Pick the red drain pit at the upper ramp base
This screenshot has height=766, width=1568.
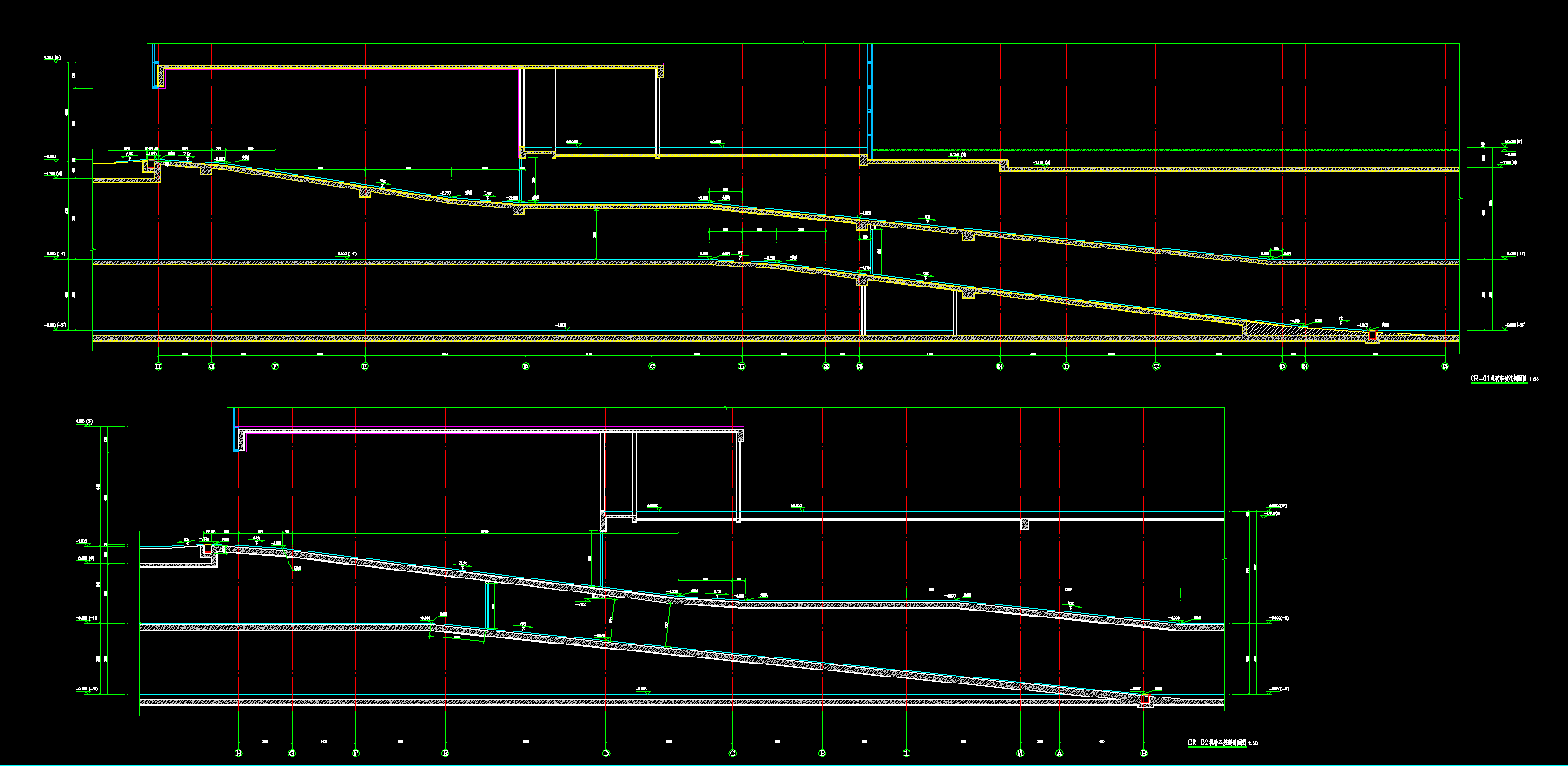pos(1373,336)
